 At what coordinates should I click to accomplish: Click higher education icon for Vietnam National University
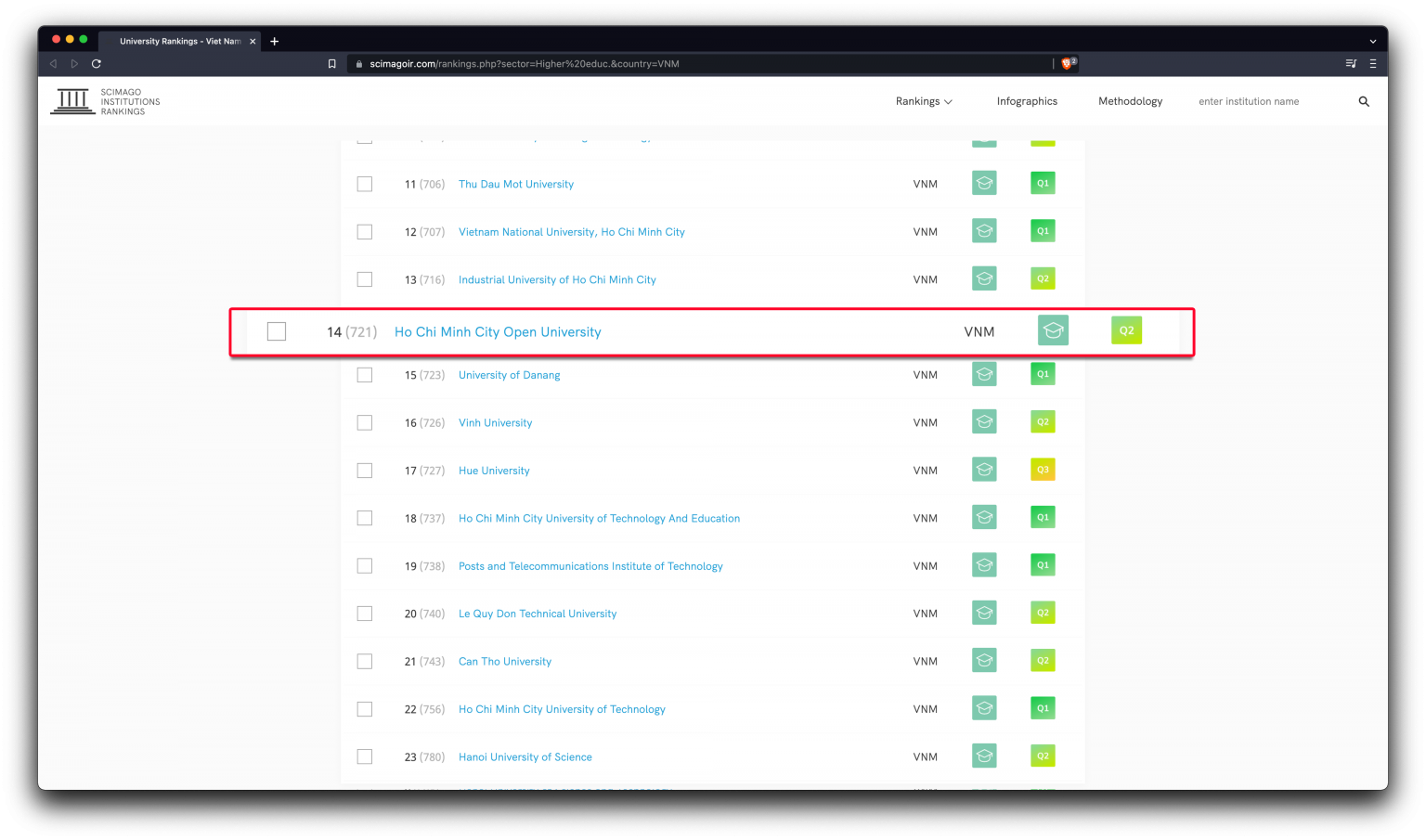tap(984, 231)
